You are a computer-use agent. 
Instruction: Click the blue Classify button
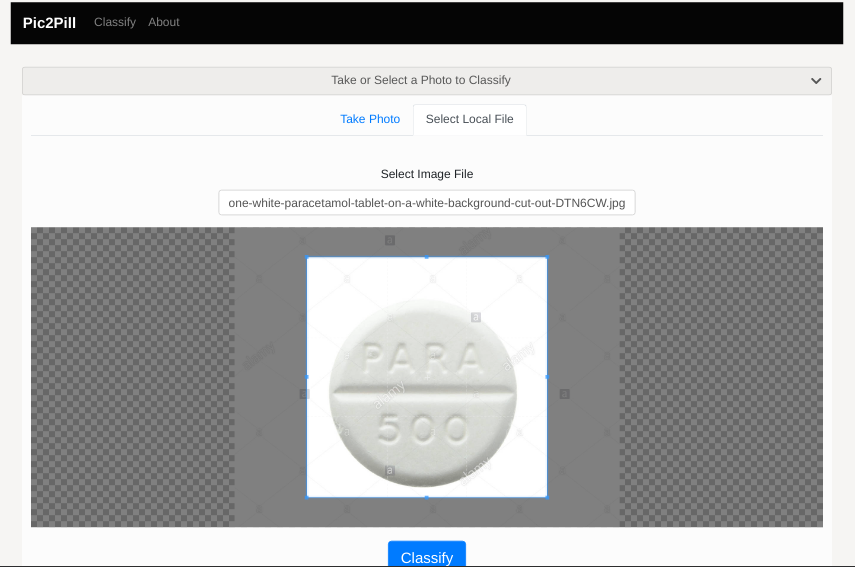[x=426, y=554]
